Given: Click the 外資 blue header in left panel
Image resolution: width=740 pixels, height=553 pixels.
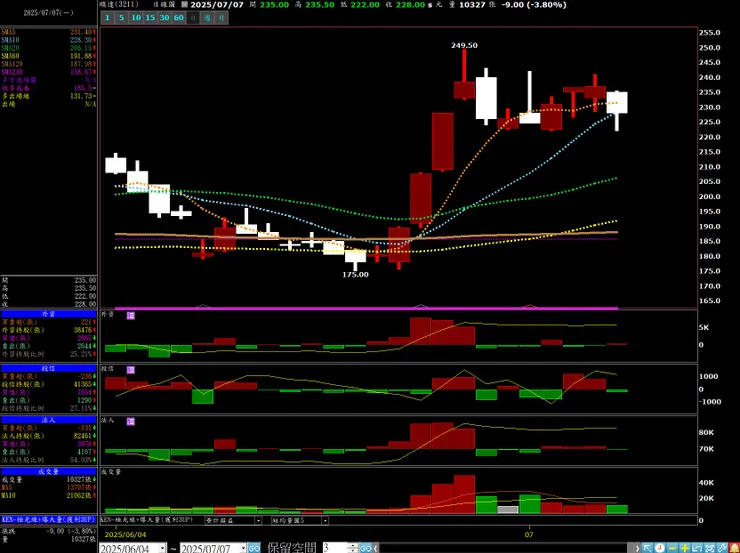Looking at the screenshot, I should click(49, 314).
